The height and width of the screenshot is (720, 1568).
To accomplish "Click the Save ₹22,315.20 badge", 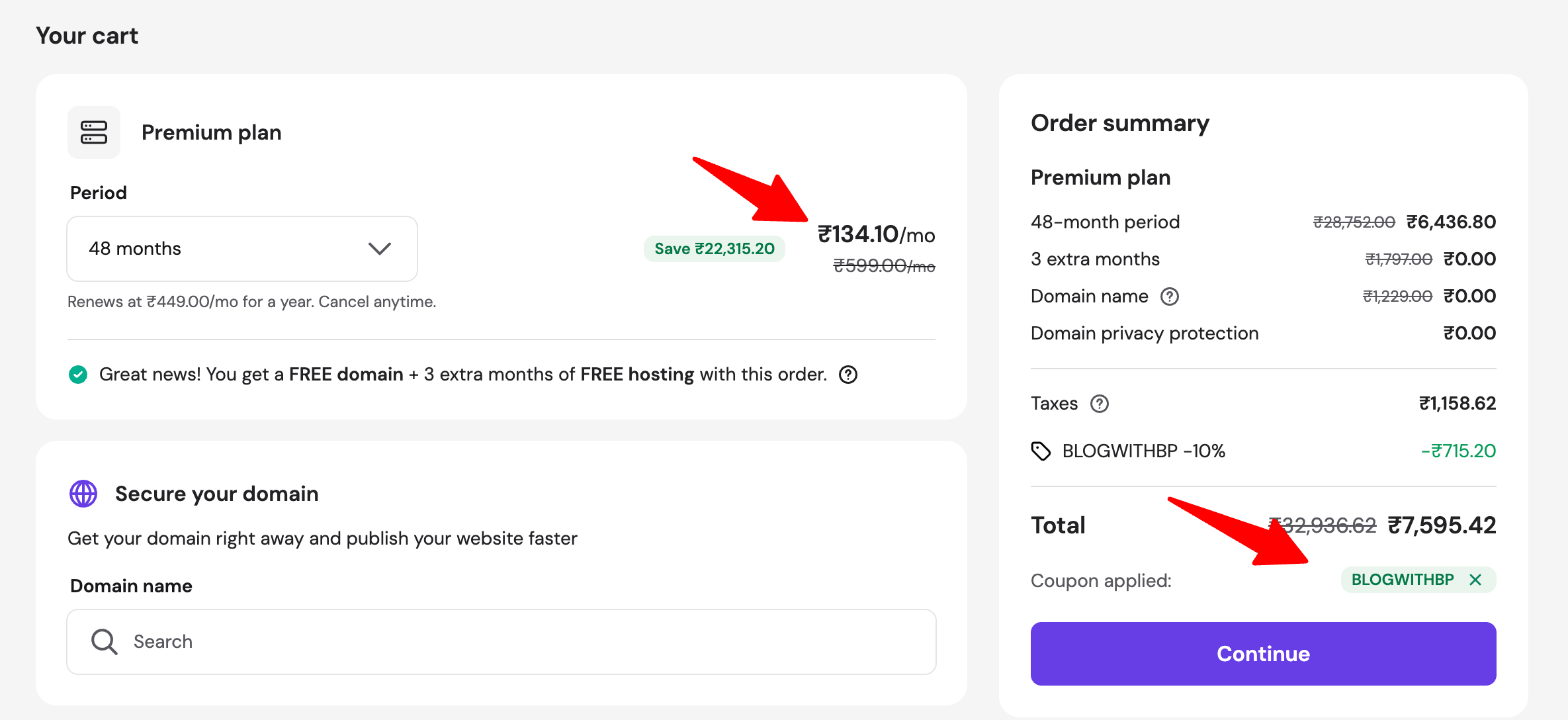I will [x=714, y=249].
